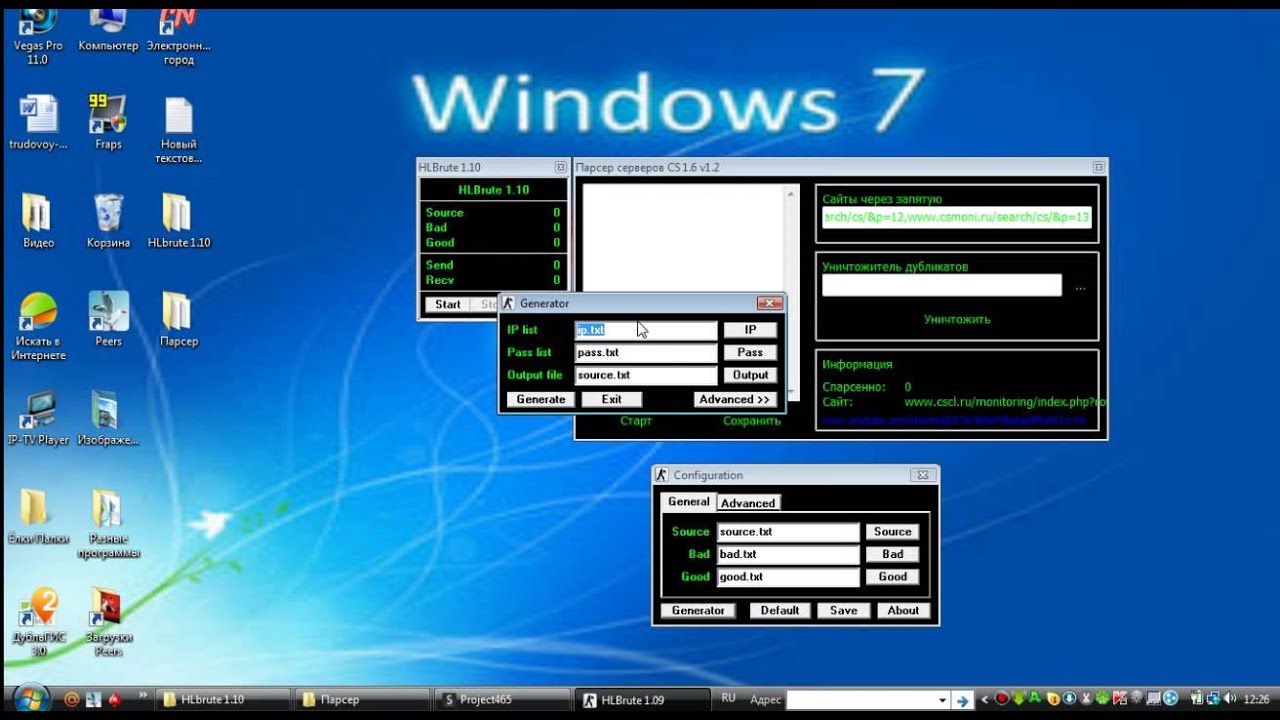Image resolution: width=1280 pixels, height=720 pixels.
Task: Launch the IP-TV Player shortcut
Action: [x=38, y=418]
